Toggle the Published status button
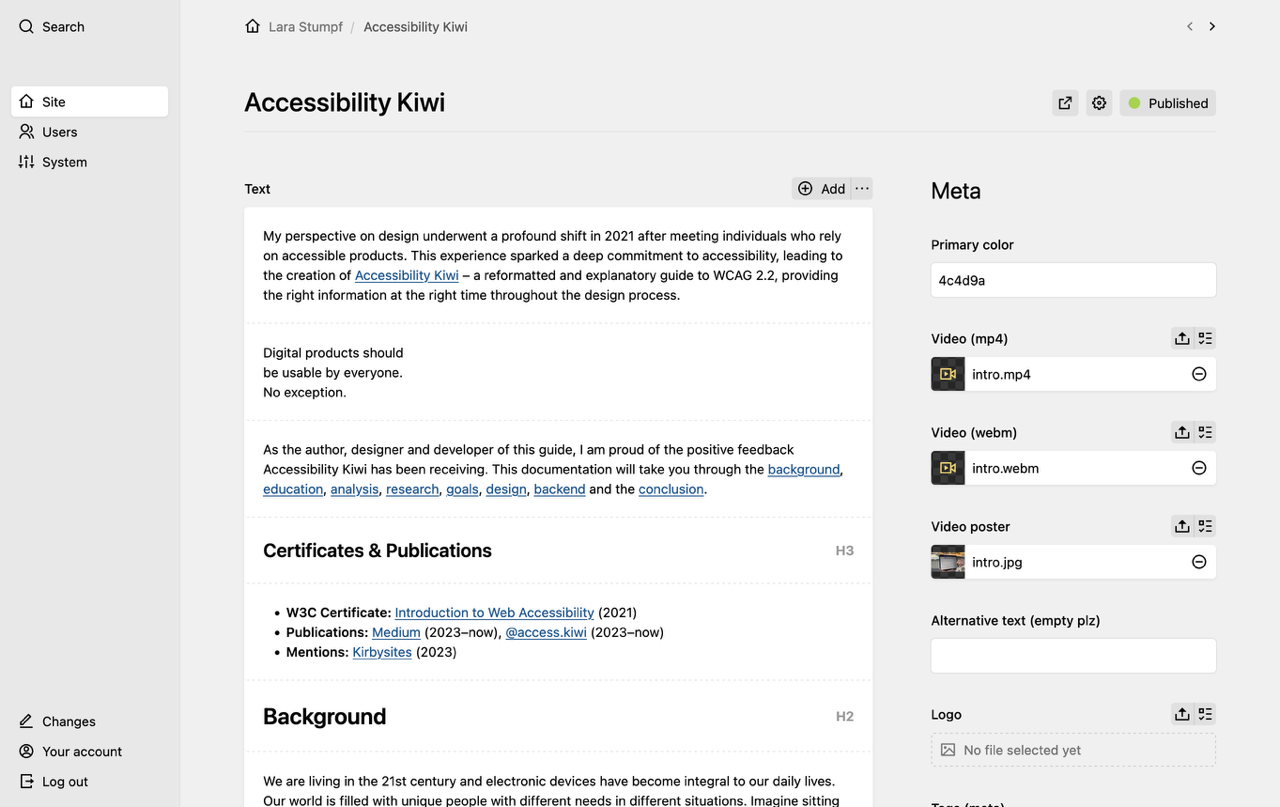The width and height of the screenshot is (1280, 807). pos(1168,103)
